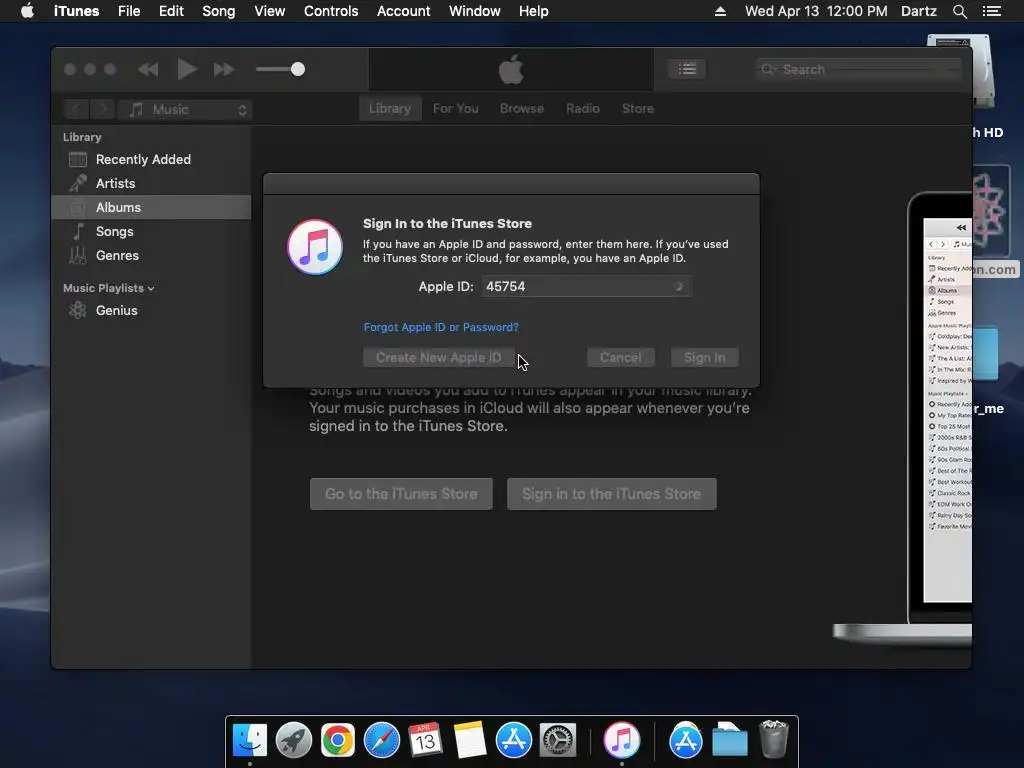Launch Google Chrome from the Dock
Viewport: 1024px width, 768px height.
pos(338,740)
